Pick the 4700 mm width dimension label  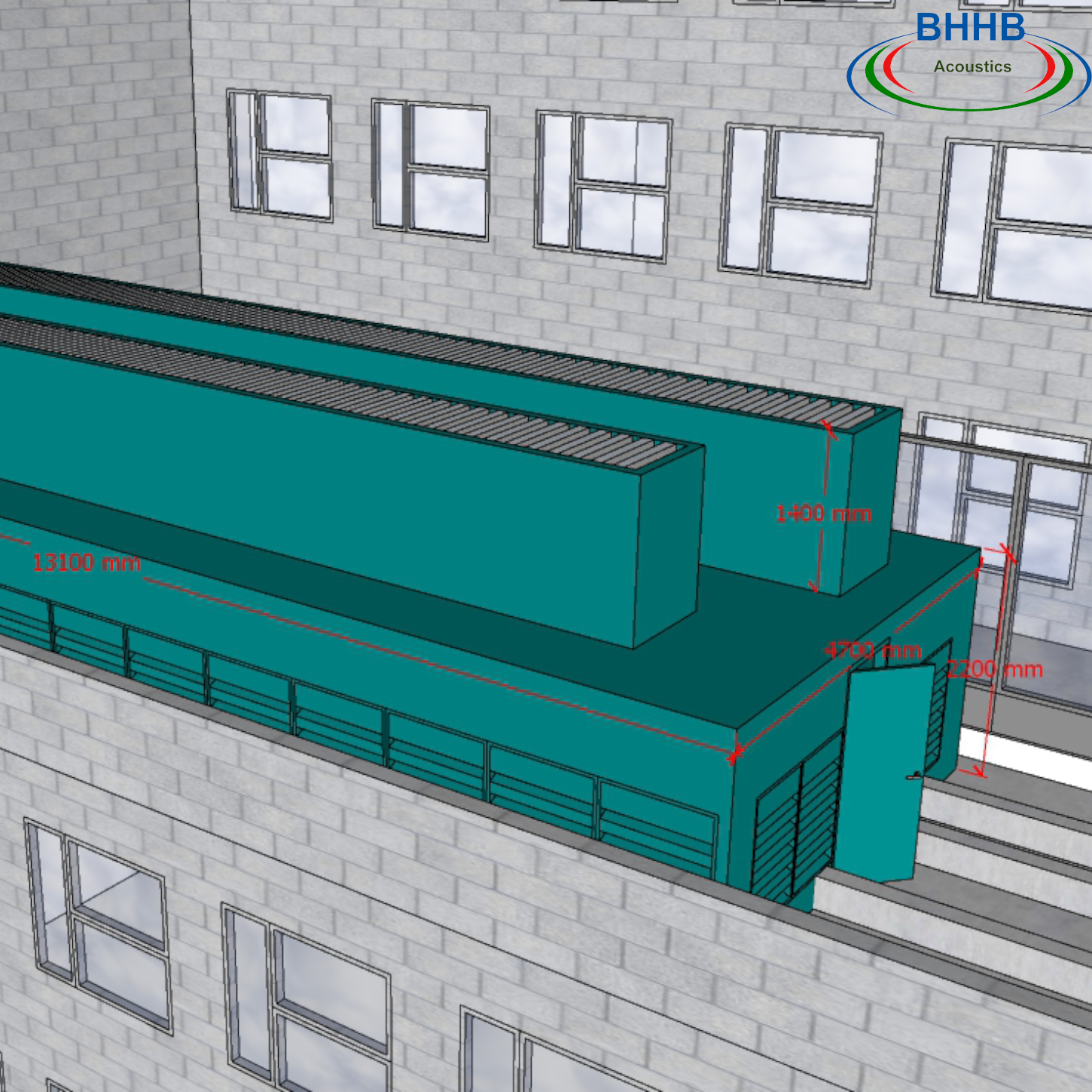(x=873, y=650)
